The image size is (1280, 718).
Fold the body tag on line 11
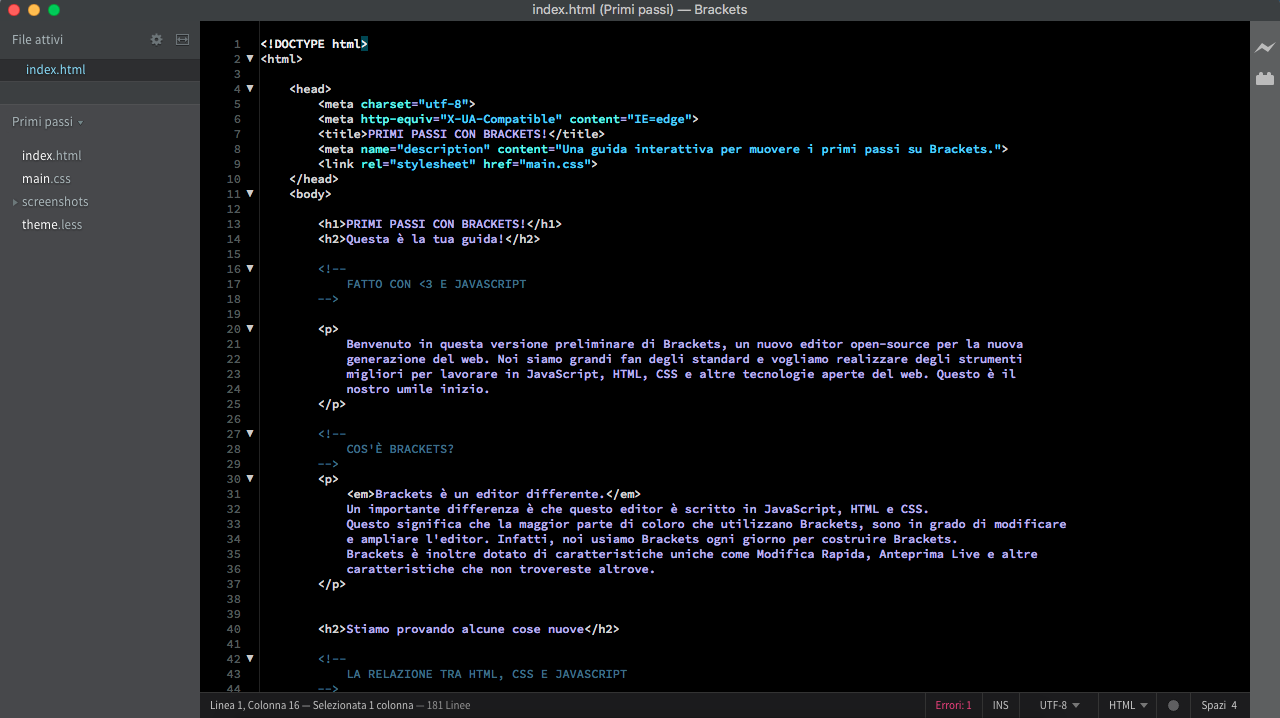click(x=250, y=194)
